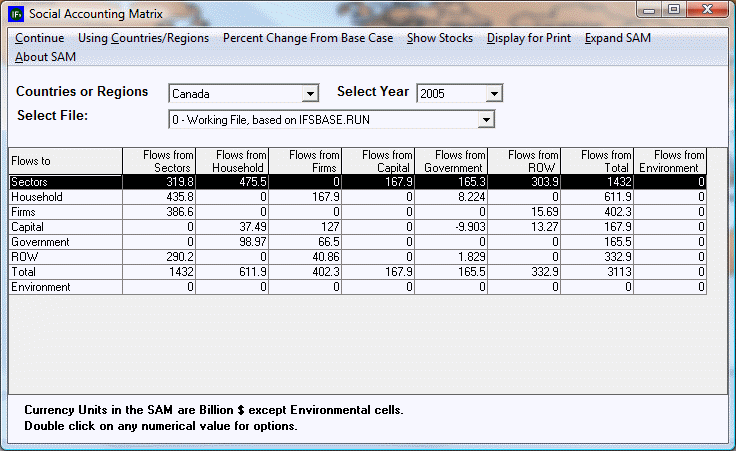
Task: Expand the Select File dropdown
Action: point(486,120)
